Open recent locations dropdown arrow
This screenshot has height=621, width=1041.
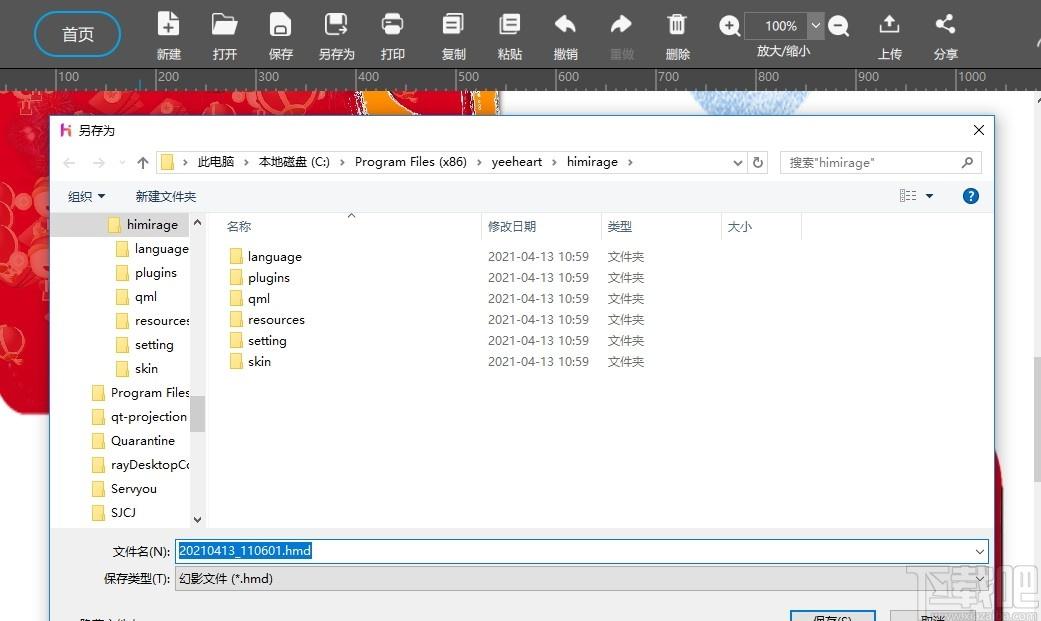(x=122, y=163)
